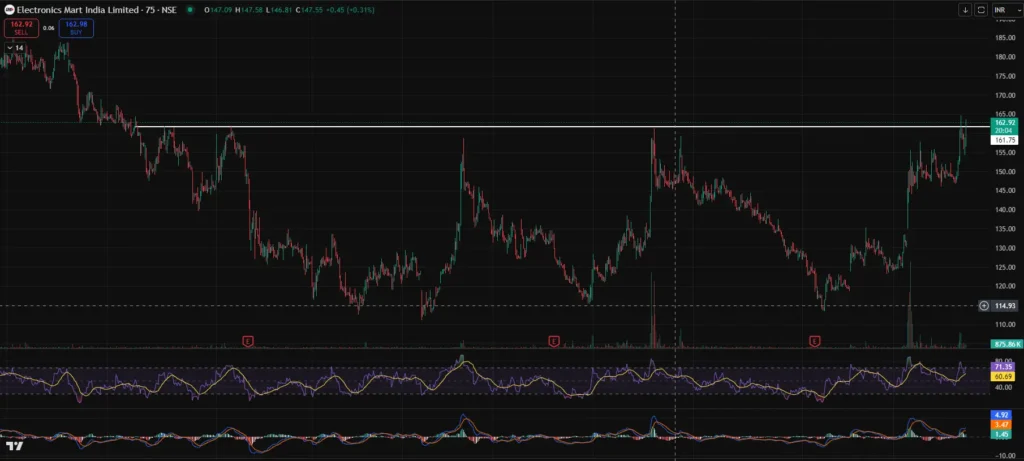Click the TradingView logo at bottom left
This screenshot has height=461, width=1024.
click(13, 445)
